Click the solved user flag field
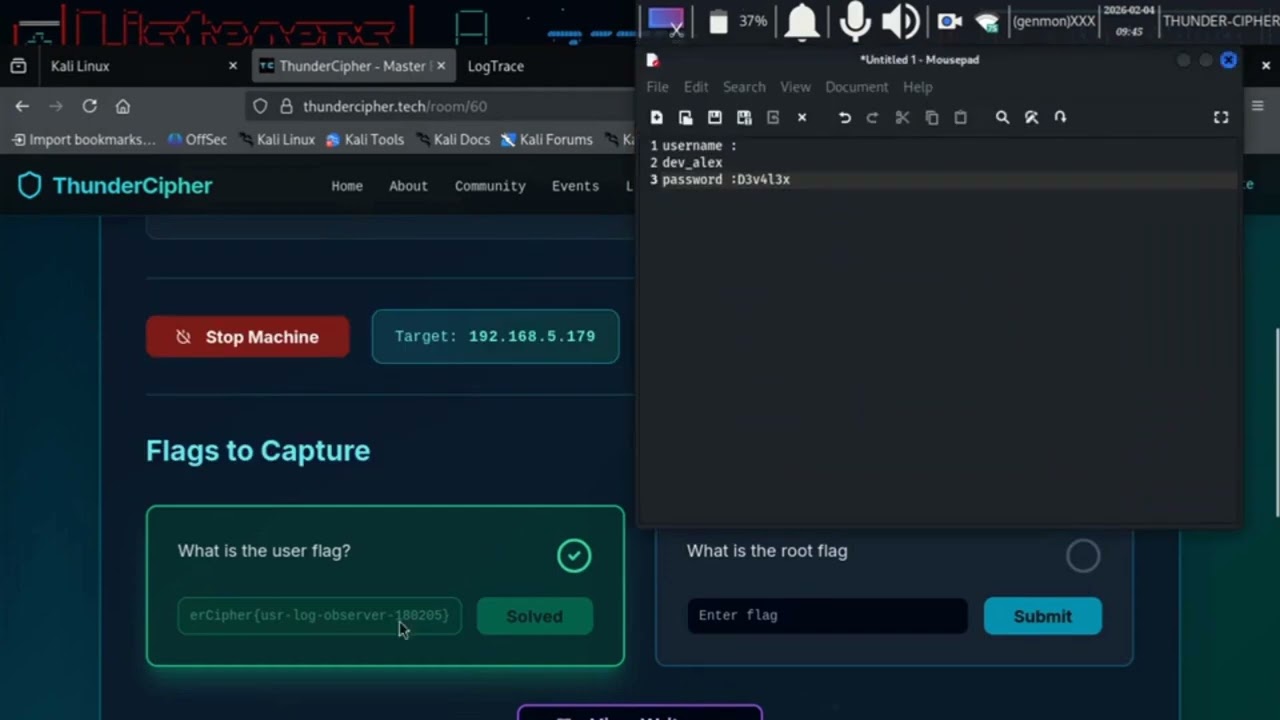 pos(320,616)
